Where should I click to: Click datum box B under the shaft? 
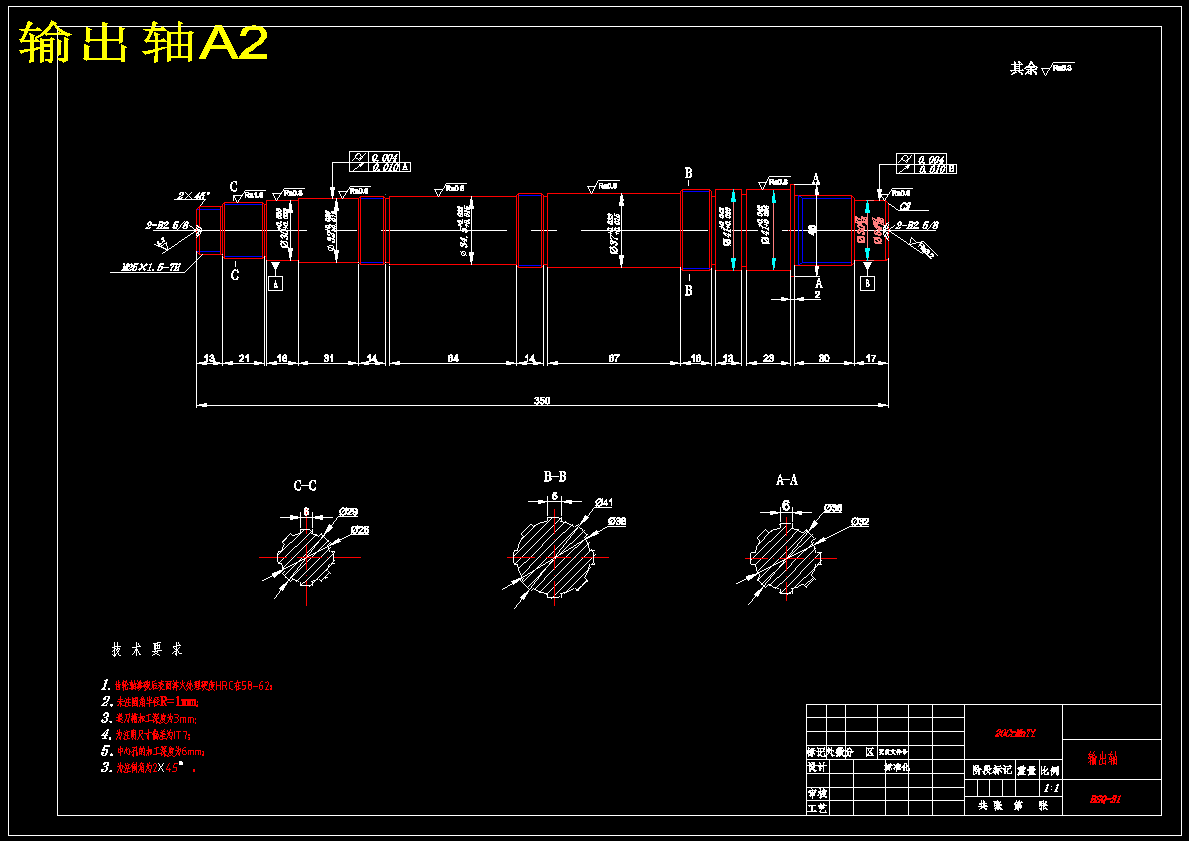coord(867,283)
